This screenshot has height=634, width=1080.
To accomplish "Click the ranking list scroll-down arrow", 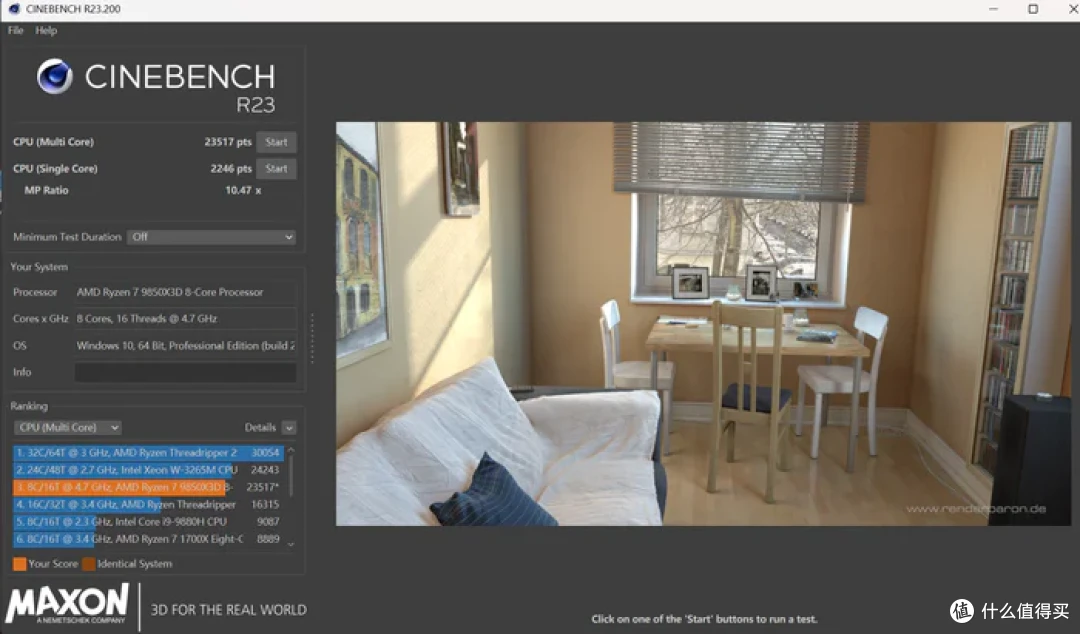I will pos(291,544).
